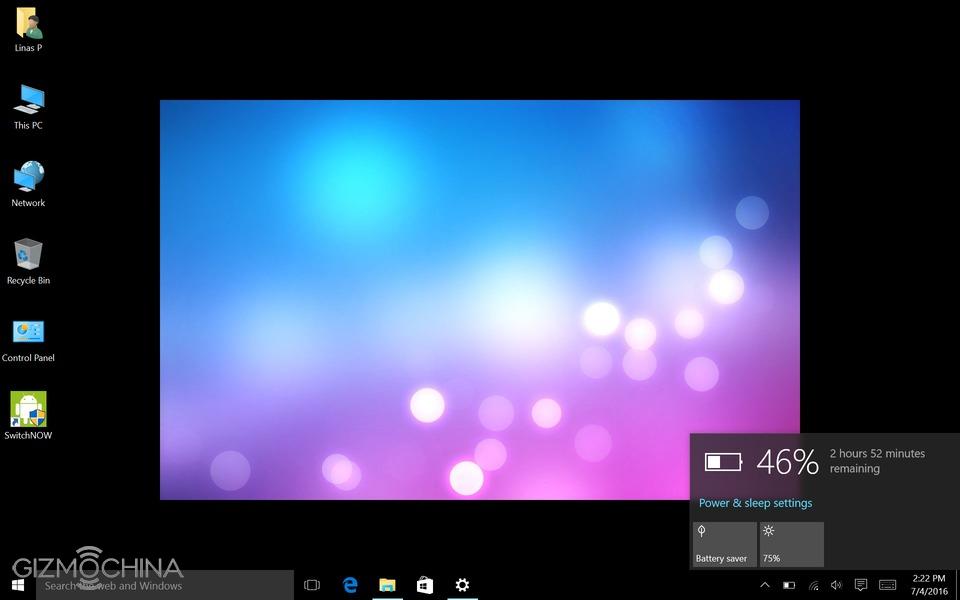960x600 pixels.
Task: Open File Explorer from the taskbar
Action: 387,585
